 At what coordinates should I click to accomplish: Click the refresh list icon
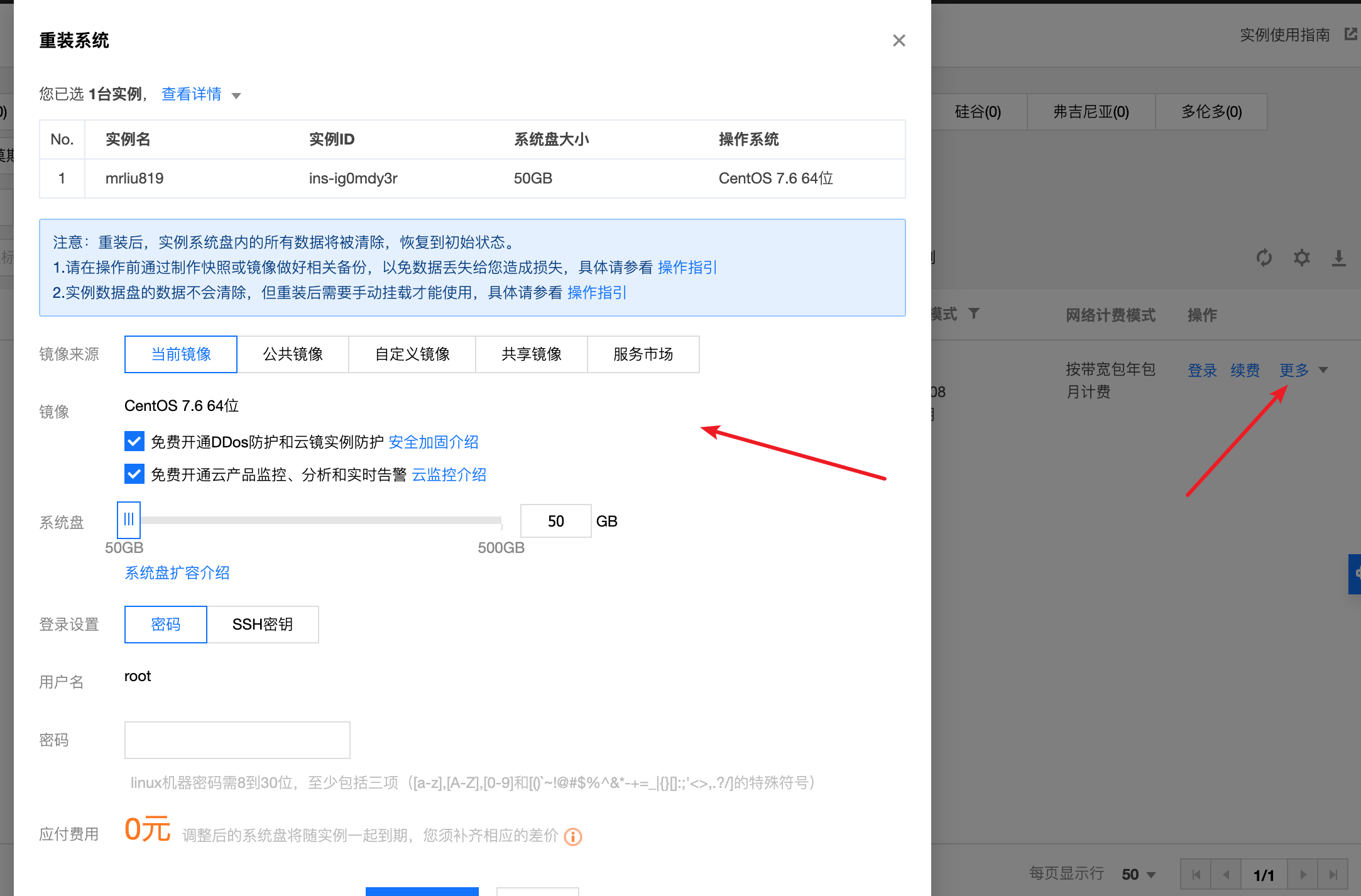1264,258
